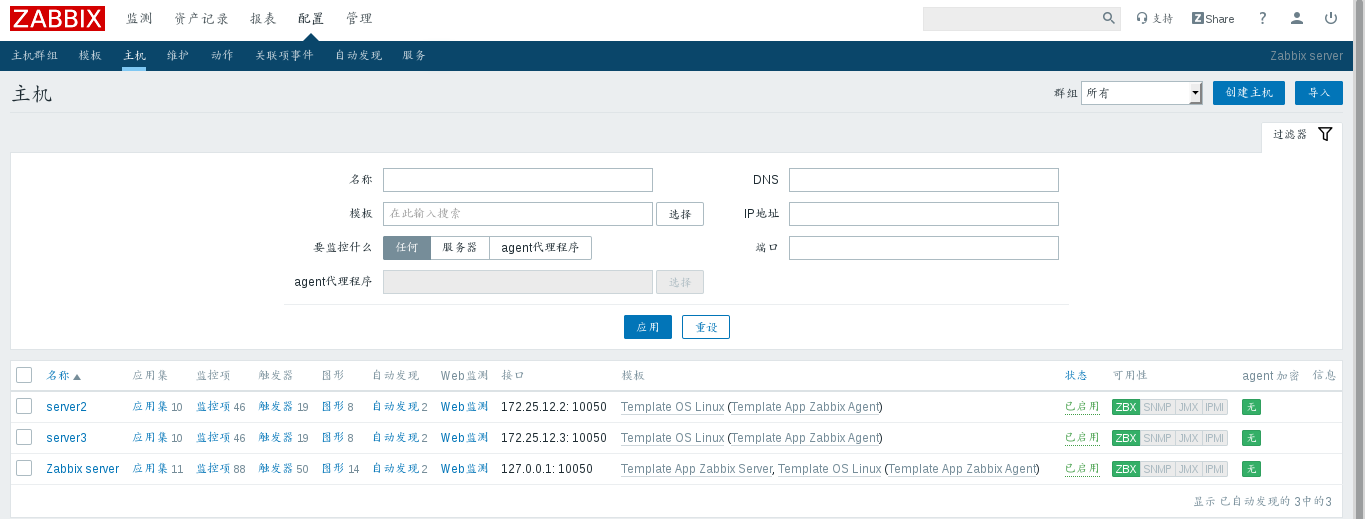1365x519 pixels.
Task: Click the search magnifier icon
Action: click(x=1109, y=18)
